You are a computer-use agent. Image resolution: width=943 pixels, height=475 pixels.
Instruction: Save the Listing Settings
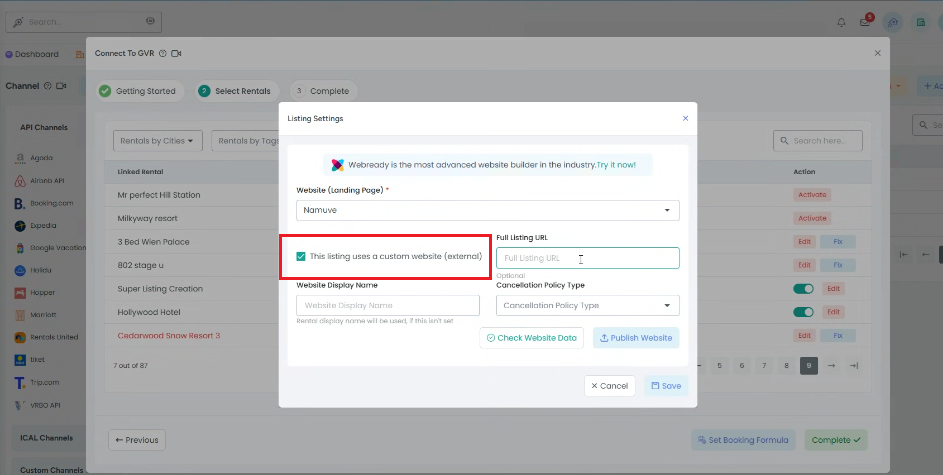point(666,386)
